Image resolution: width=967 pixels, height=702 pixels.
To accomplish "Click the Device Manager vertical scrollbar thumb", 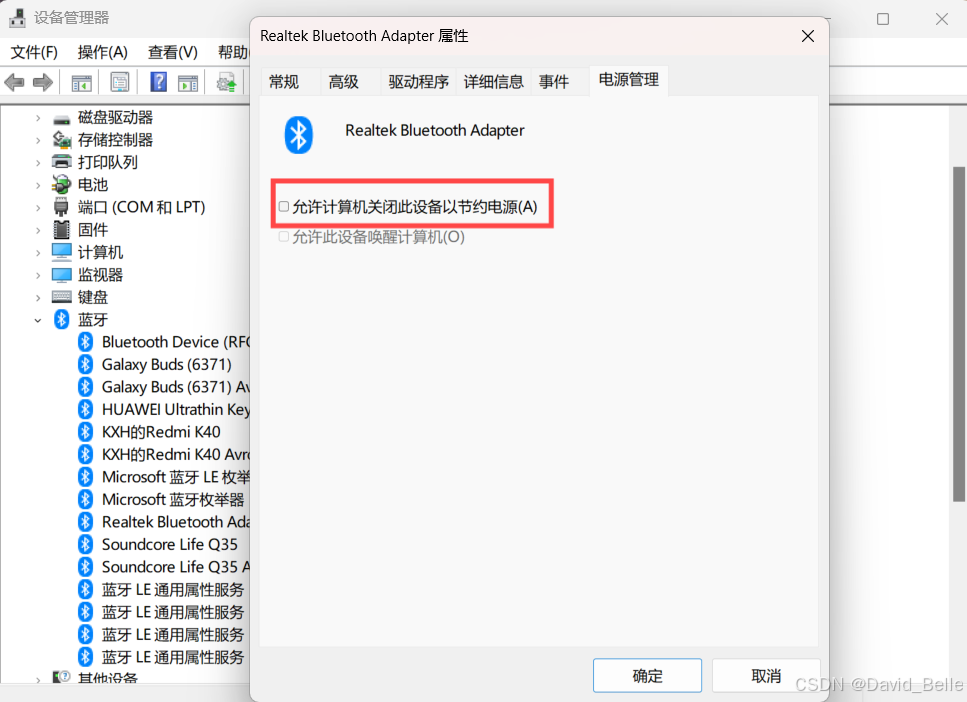I will pyautogui.click(x=958, y=334).
